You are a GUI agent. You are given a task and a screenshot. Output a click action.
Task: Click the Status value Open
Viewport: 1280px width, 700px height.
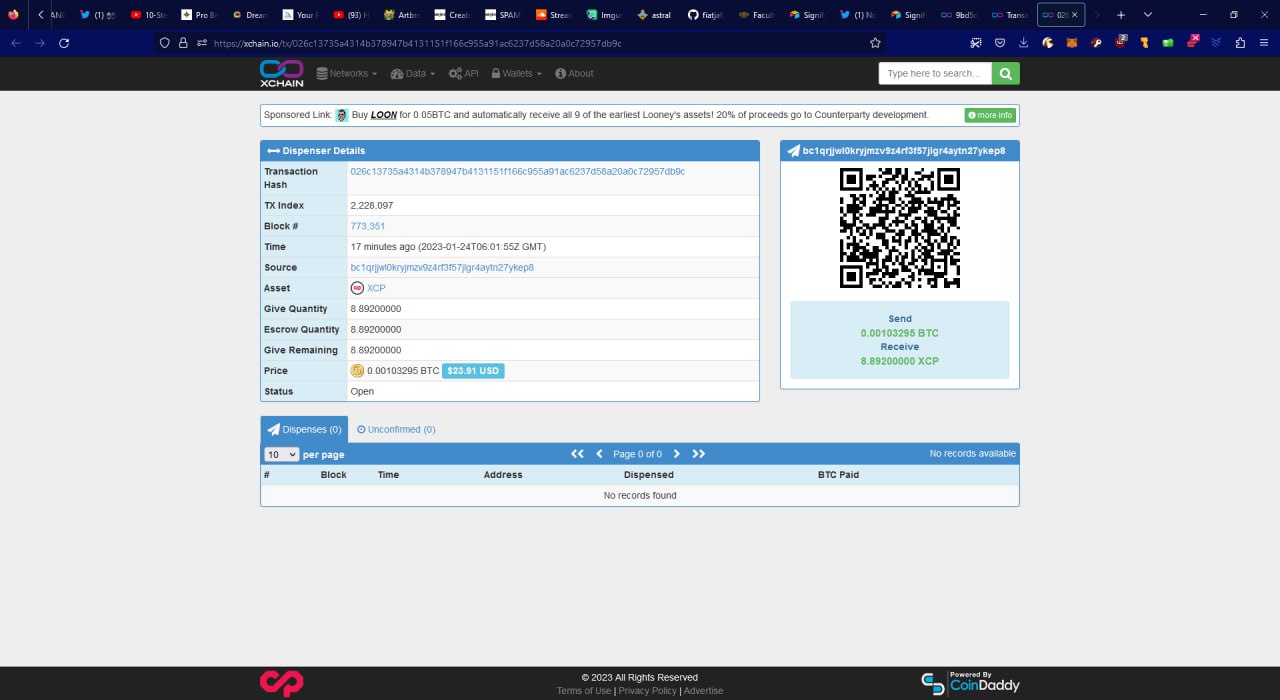pyautogui.click(x=362, y=391)
